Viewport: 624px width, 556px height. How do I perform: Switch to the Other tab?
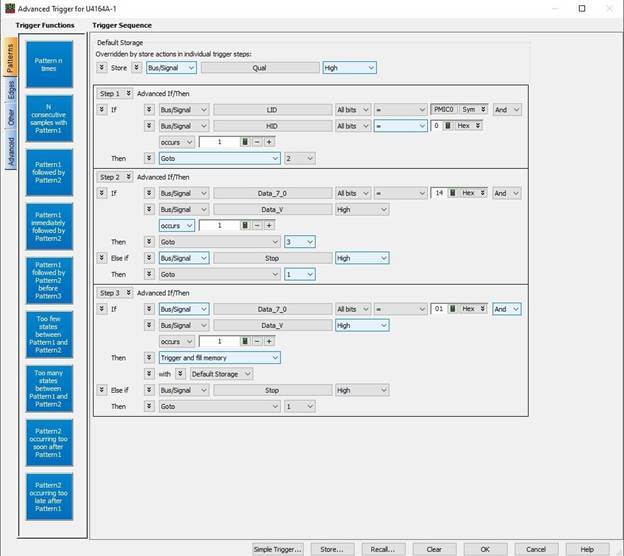click(11, 117)
